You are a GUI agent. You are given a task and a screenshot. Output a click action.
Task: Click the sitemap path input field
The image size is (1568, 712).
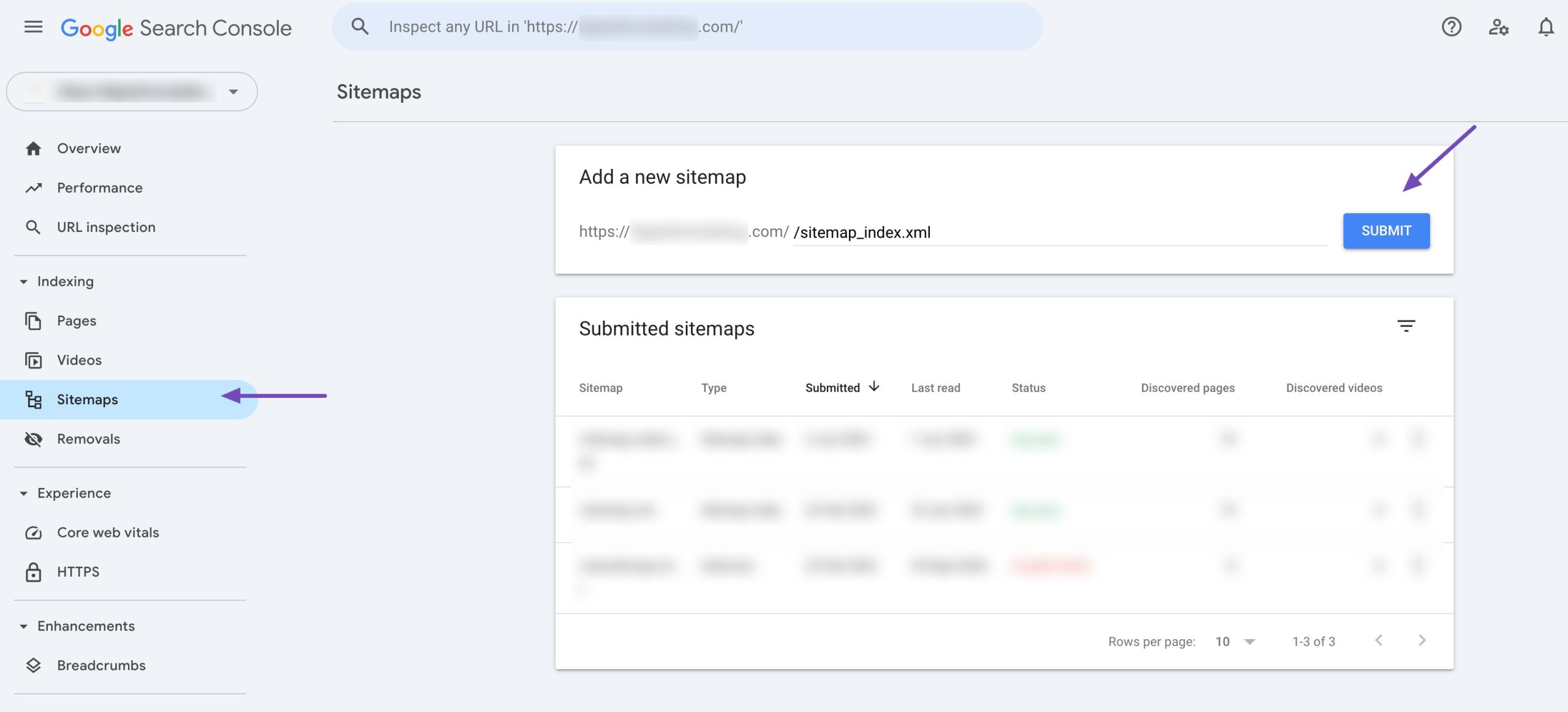(1041, 231)
